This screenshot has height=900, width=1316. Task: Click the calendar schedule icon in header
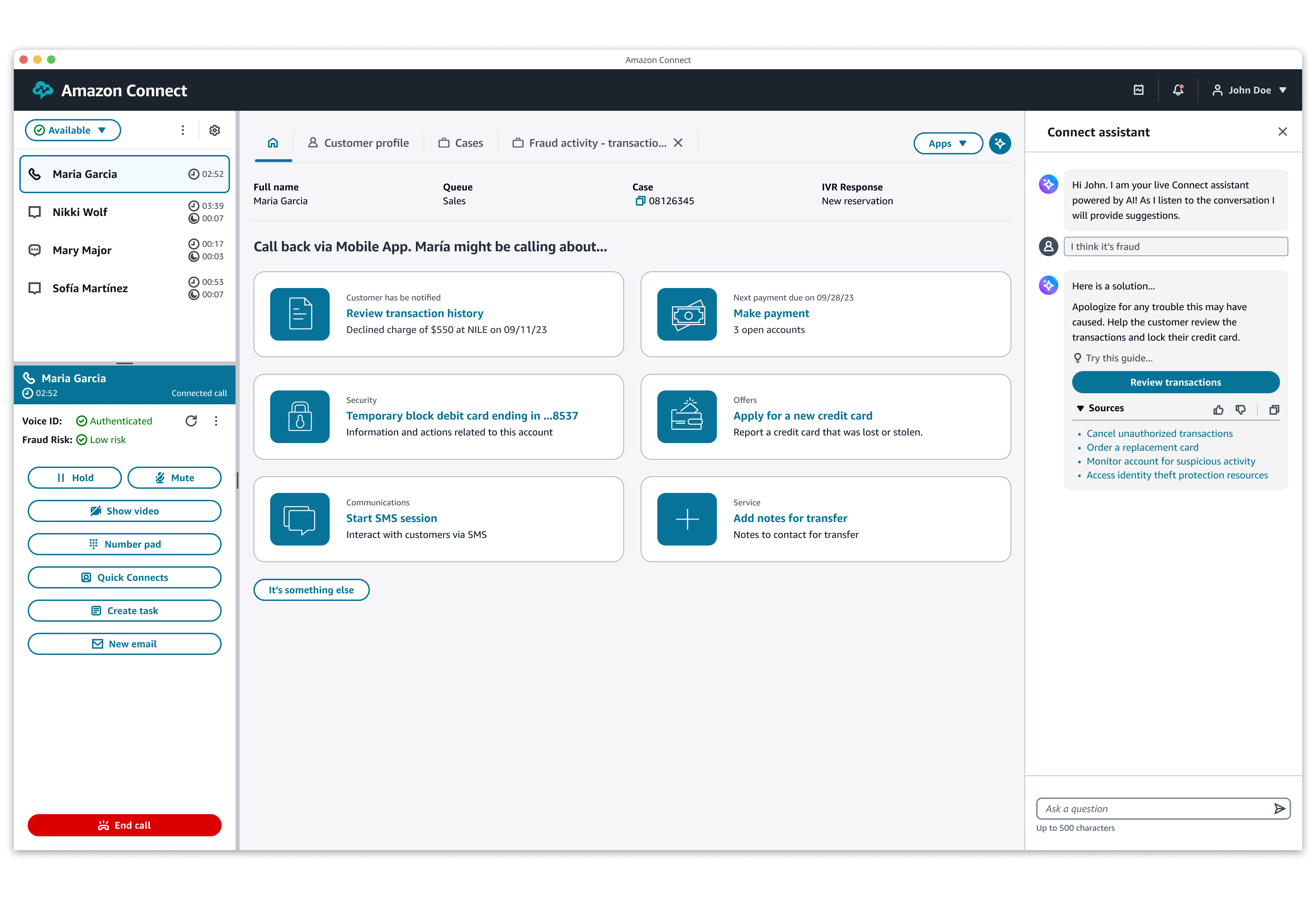pos(1138,90)
